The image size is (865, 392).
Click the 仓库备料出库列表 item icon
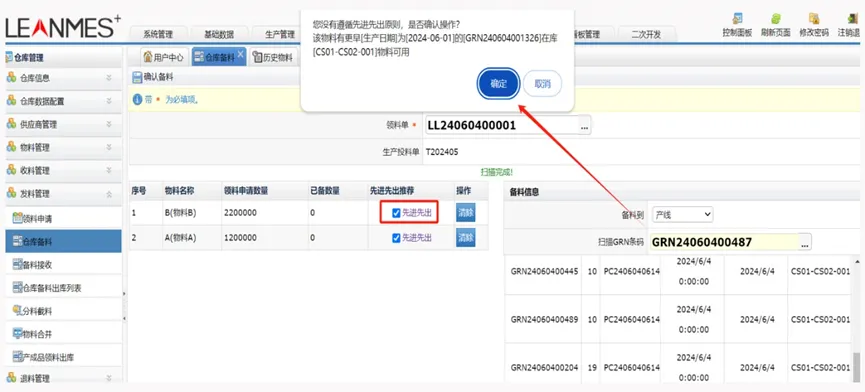[x=17, y=288]
